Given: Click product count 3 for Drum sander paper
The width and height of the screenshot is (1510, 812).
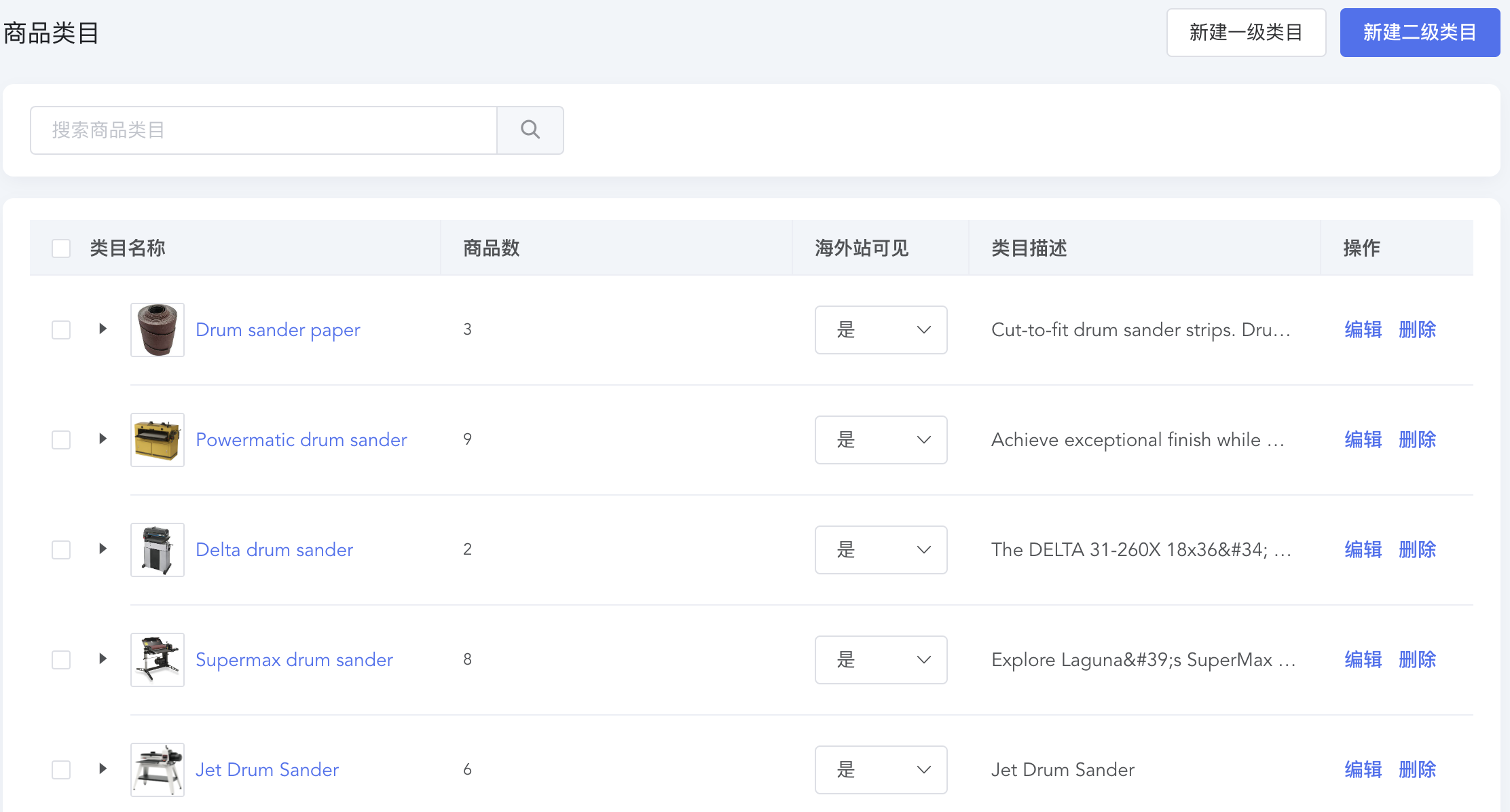Looking at the screenshot, I should click(467, 329).
